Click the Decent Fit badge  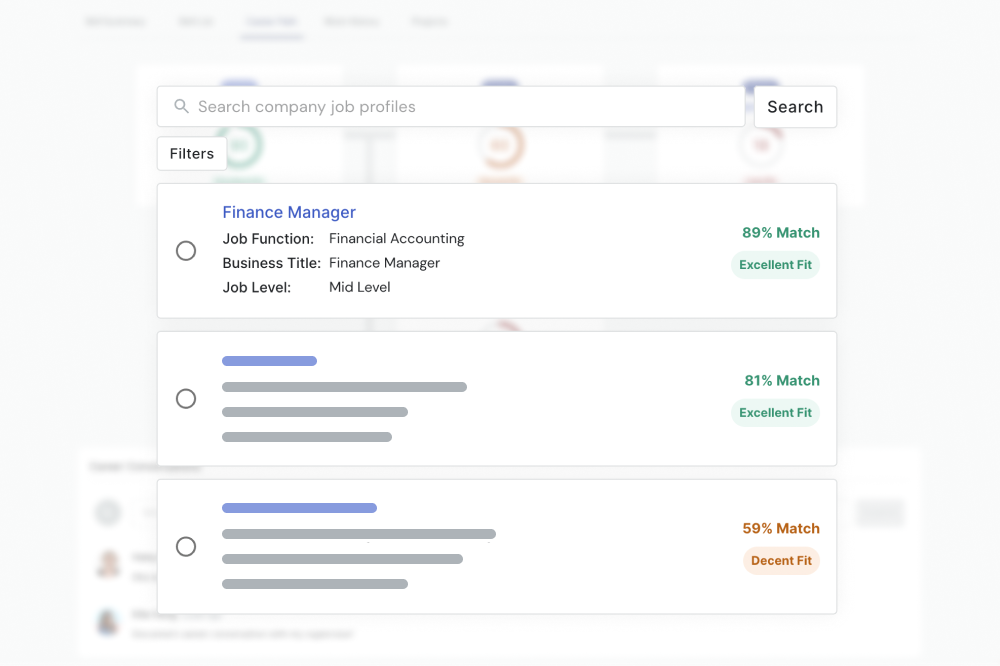tap(781, 560)
